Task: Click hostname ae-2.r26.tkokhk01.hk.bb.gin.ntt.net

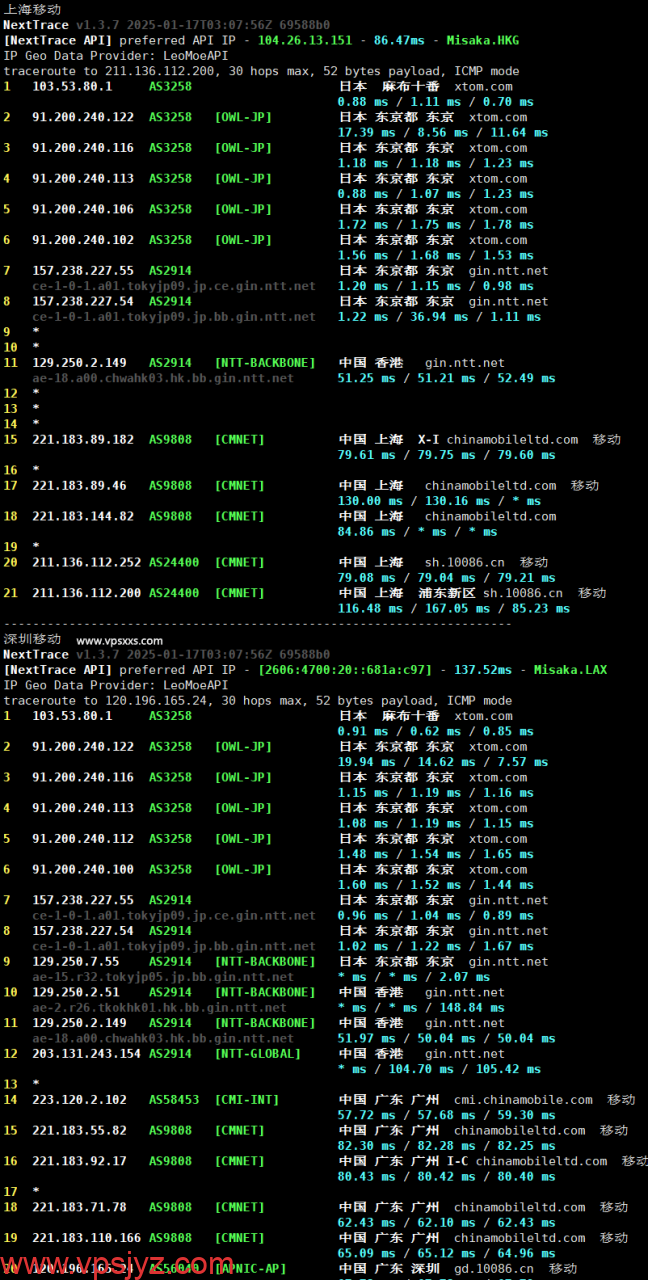Action: 163,1008
